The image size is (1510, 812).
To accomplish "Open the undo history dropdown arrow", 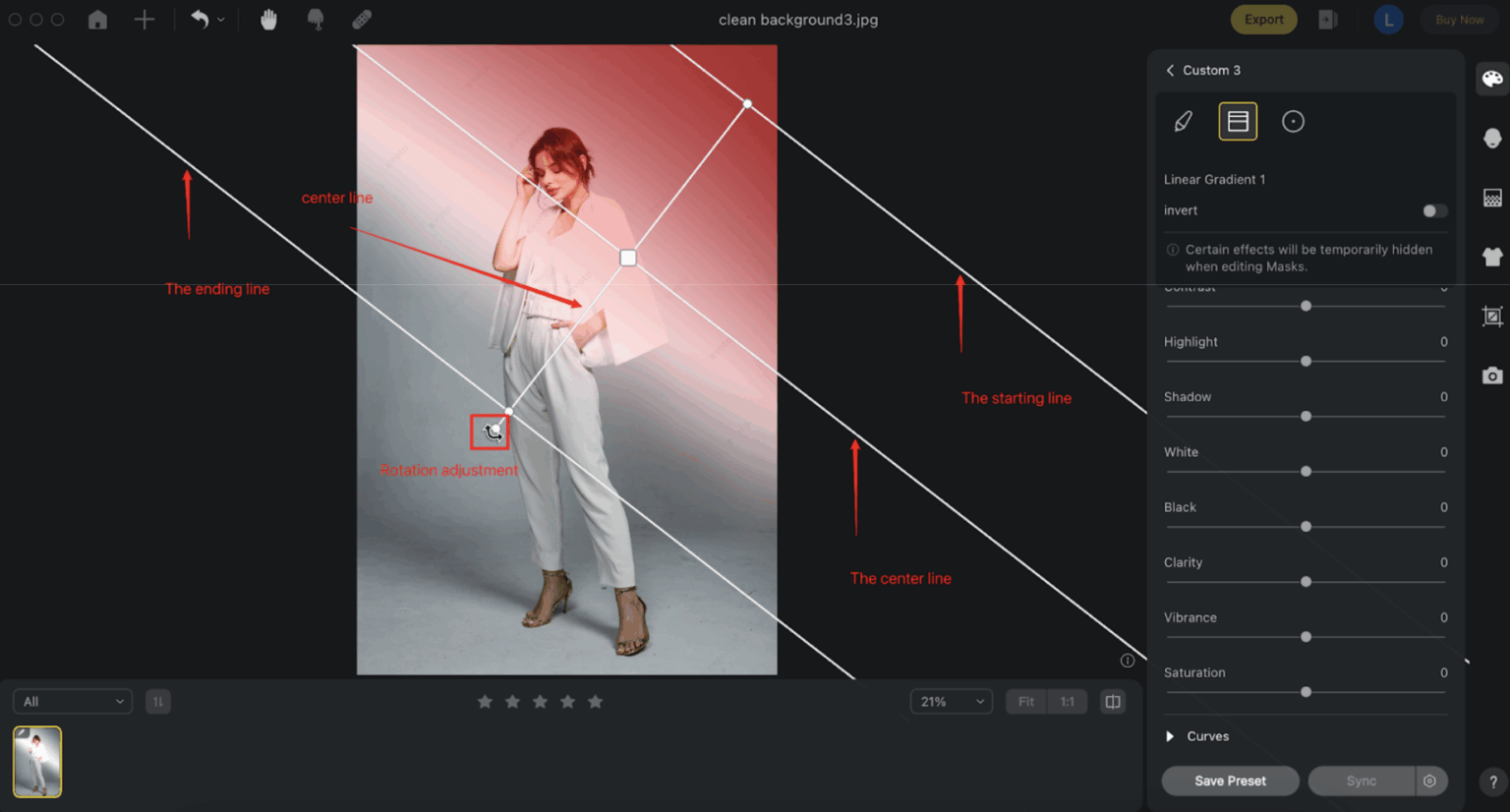I will pyautogui.click(x=220, y=20).
